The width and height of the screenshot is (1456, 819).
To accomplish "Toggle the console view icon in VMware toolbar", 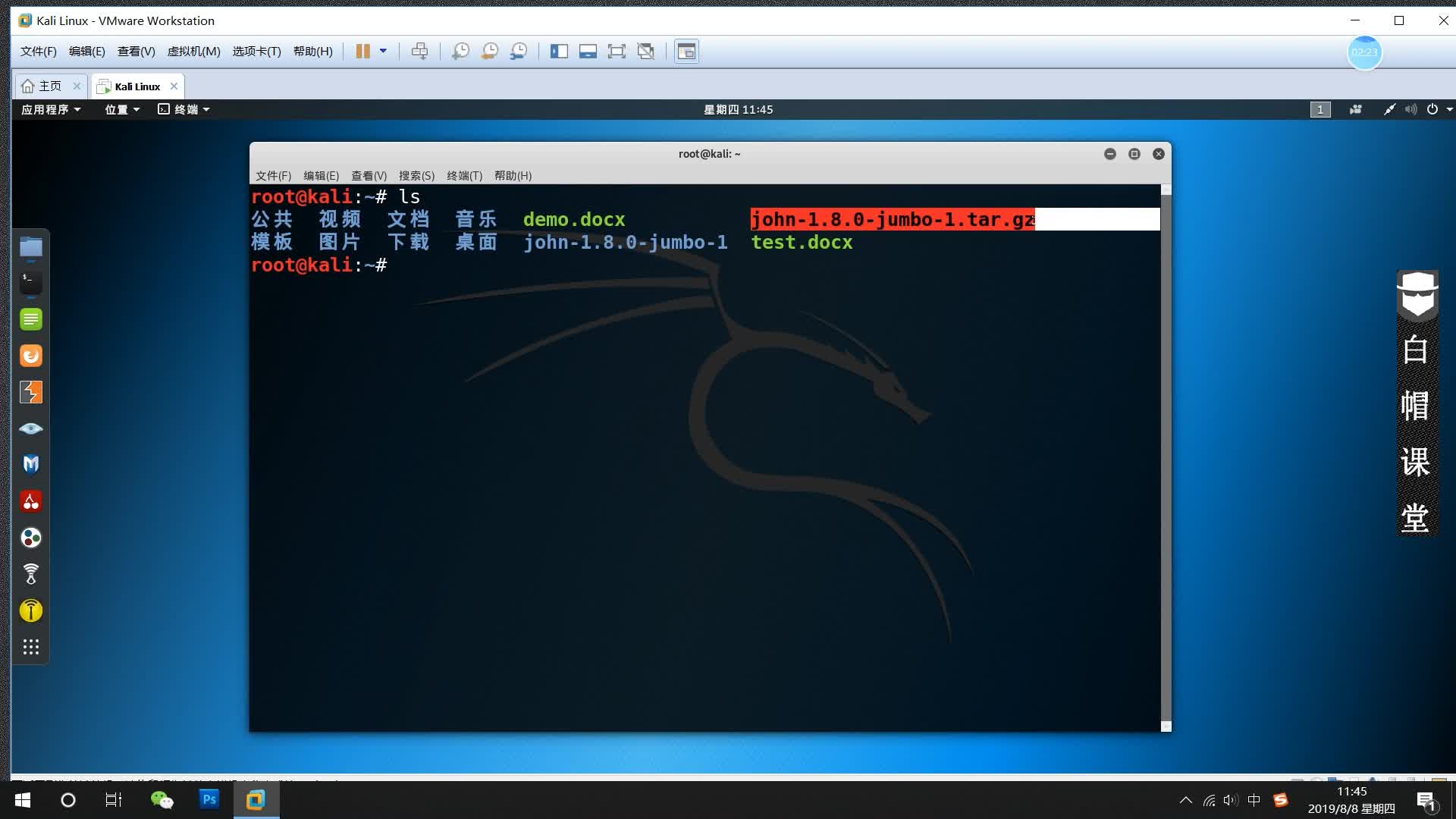I will click(686, 51).
